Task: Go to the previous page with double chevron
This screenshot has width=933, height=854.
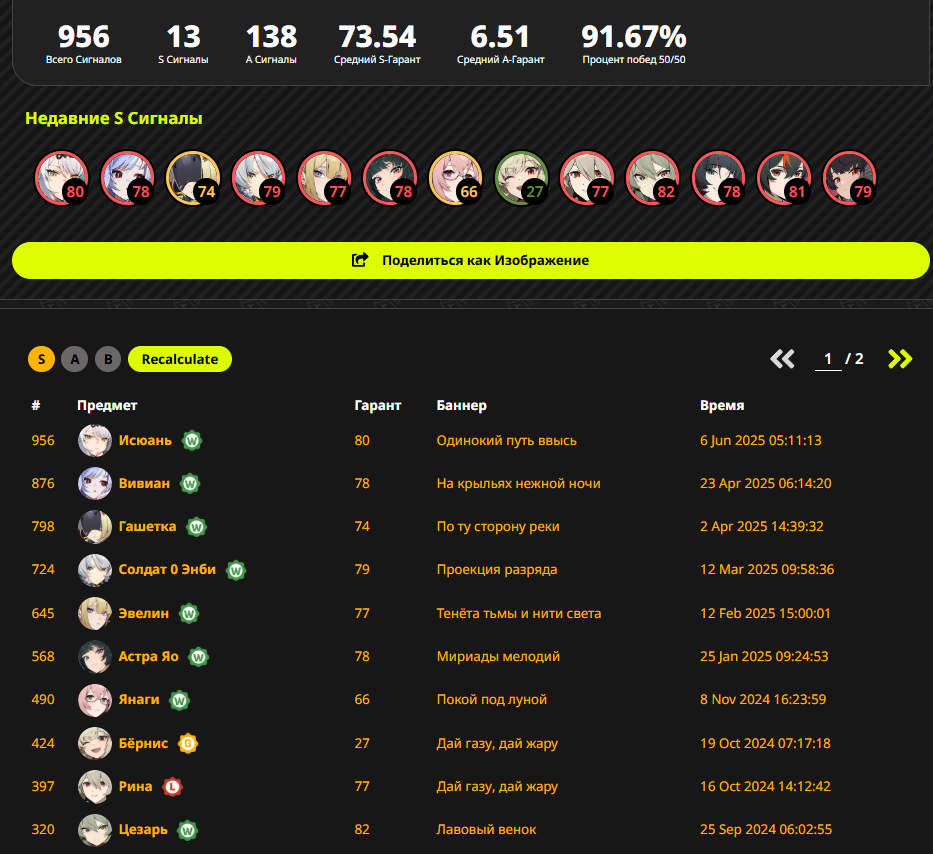Action: (782, 359)
